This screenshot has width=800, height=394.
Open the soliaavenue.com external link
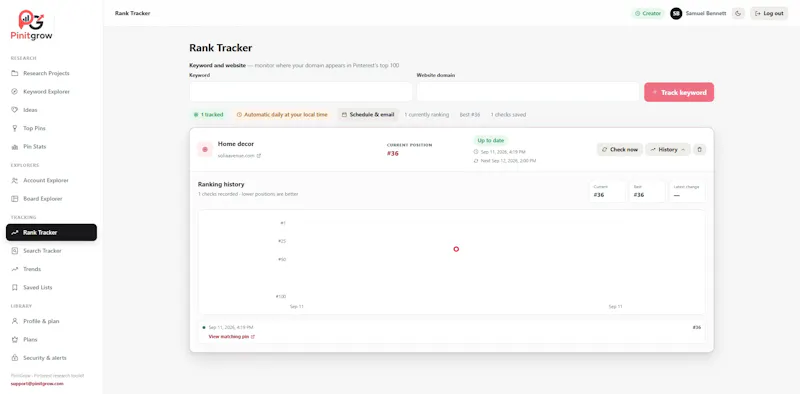(239, 156)
